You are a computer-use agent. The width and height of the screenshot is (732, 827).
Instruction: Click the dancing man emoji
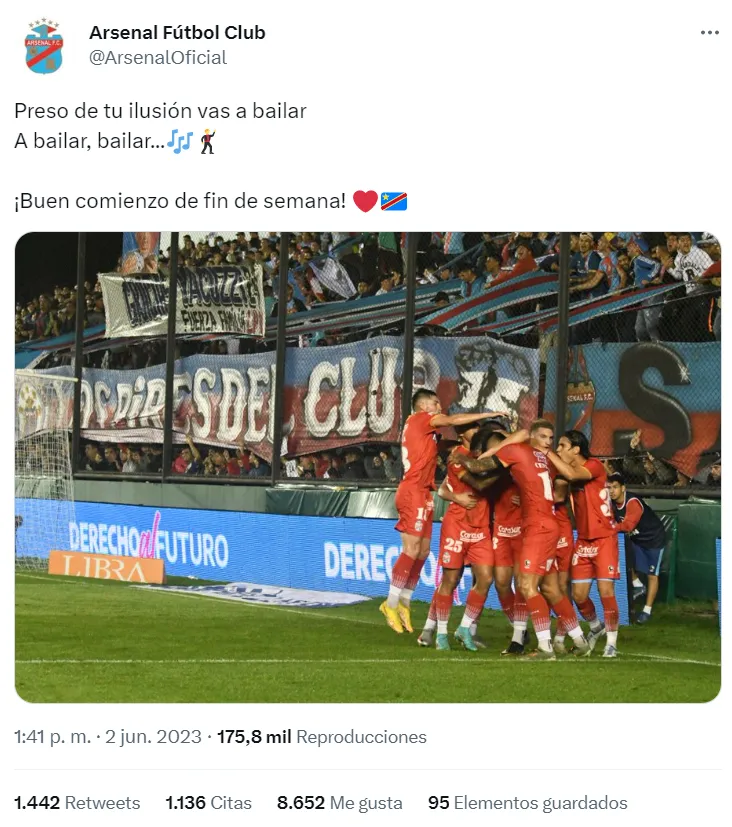[x=208, y=141]
